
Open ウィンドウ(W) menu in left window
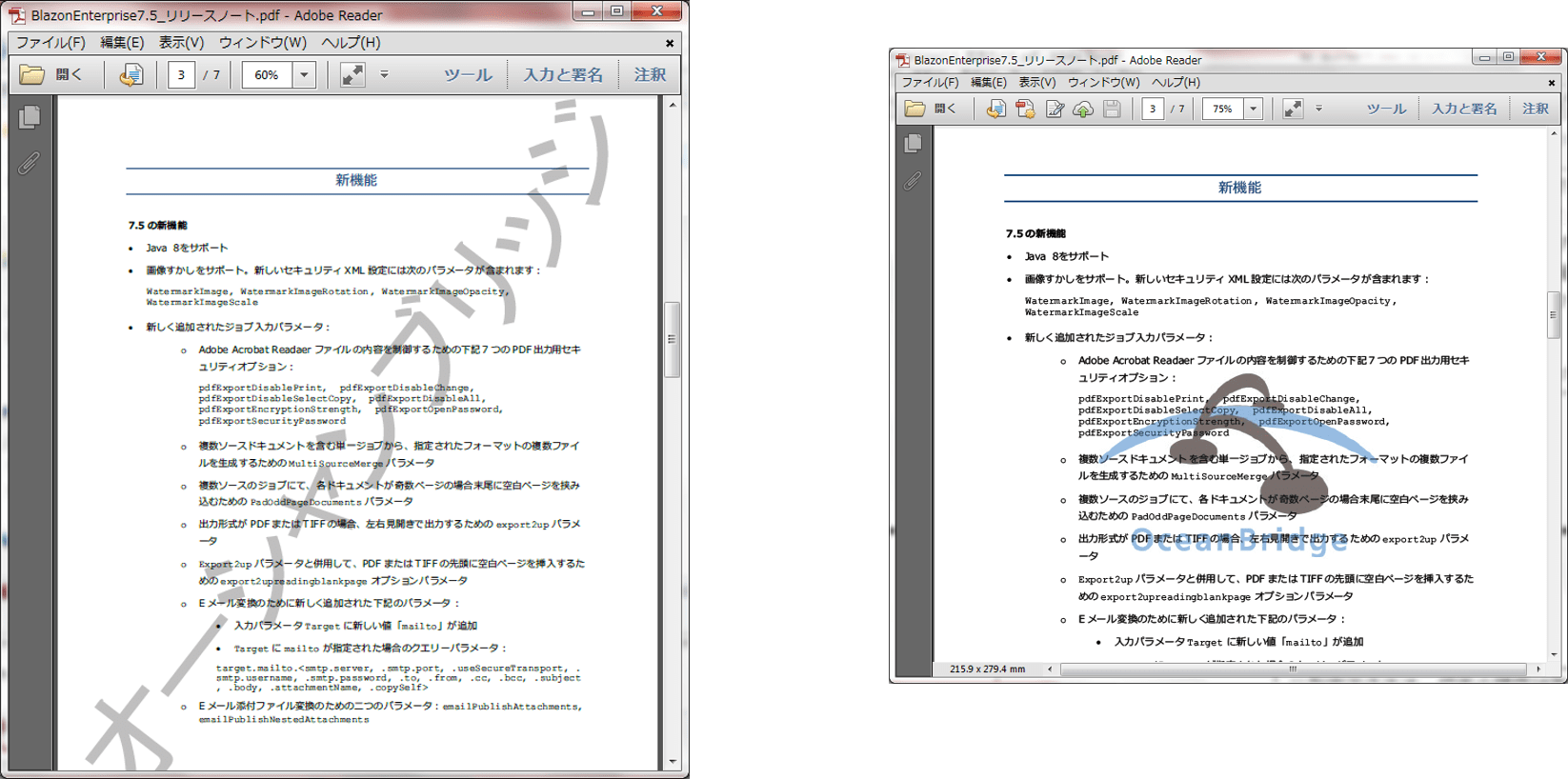coord(263,42)
